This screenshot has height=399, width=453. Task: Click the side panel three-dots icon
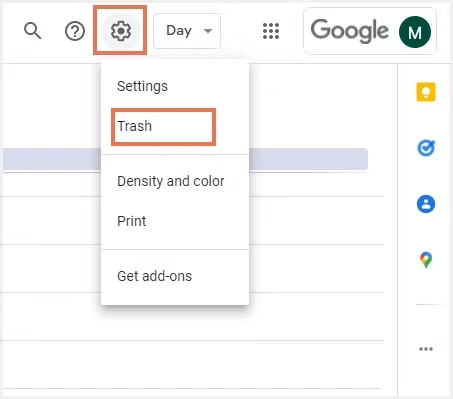tap(426, 349)
